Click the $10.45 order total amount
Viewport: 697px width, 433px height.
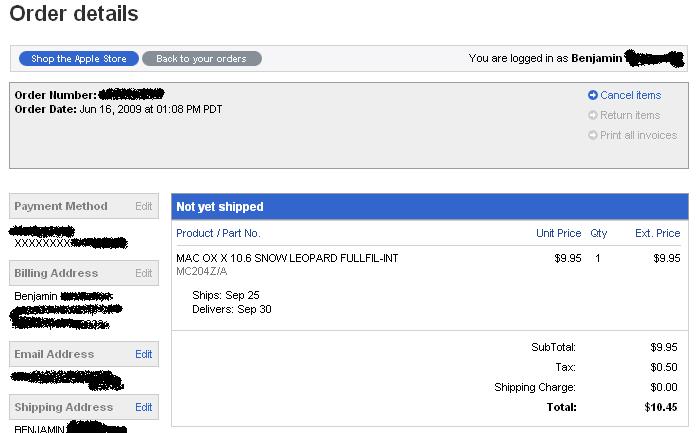point(661,407)
